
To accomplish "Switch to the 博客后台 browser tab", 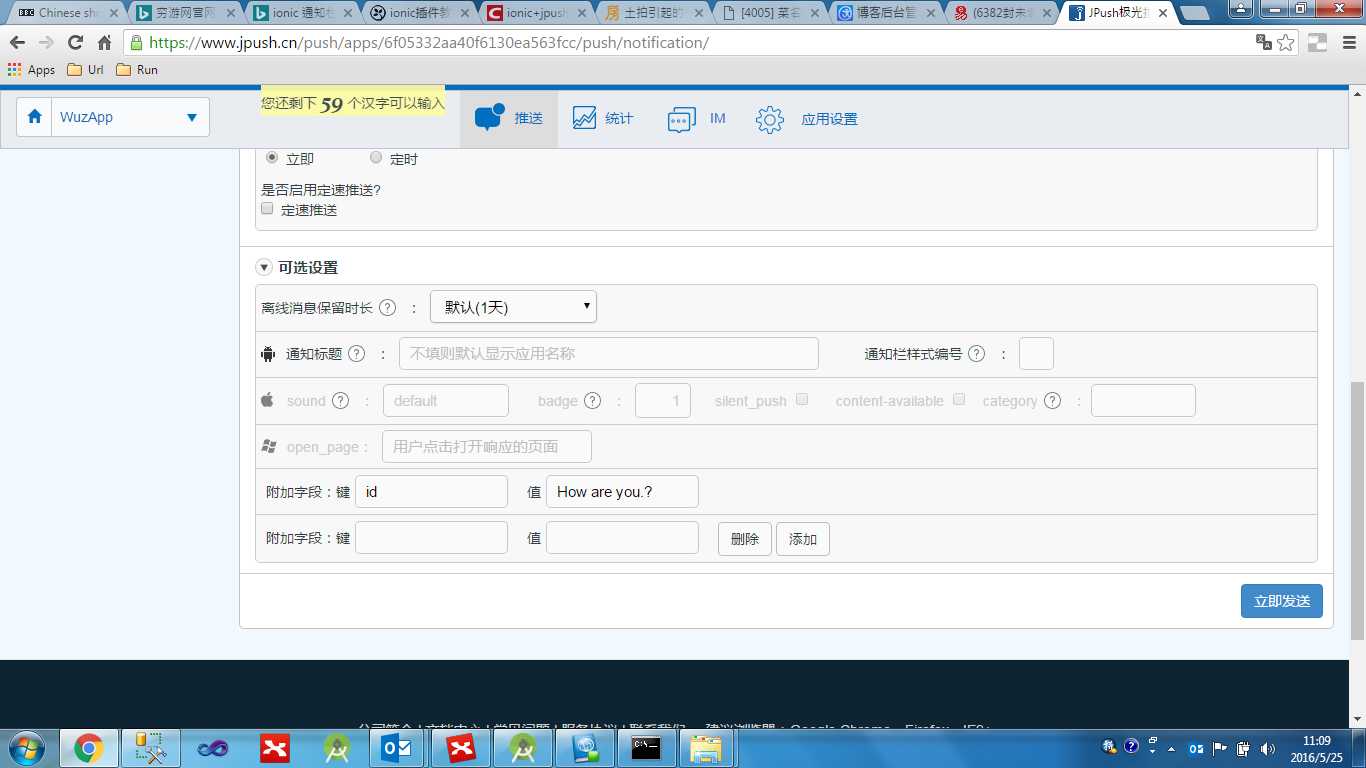I will [x=886, y=13].
